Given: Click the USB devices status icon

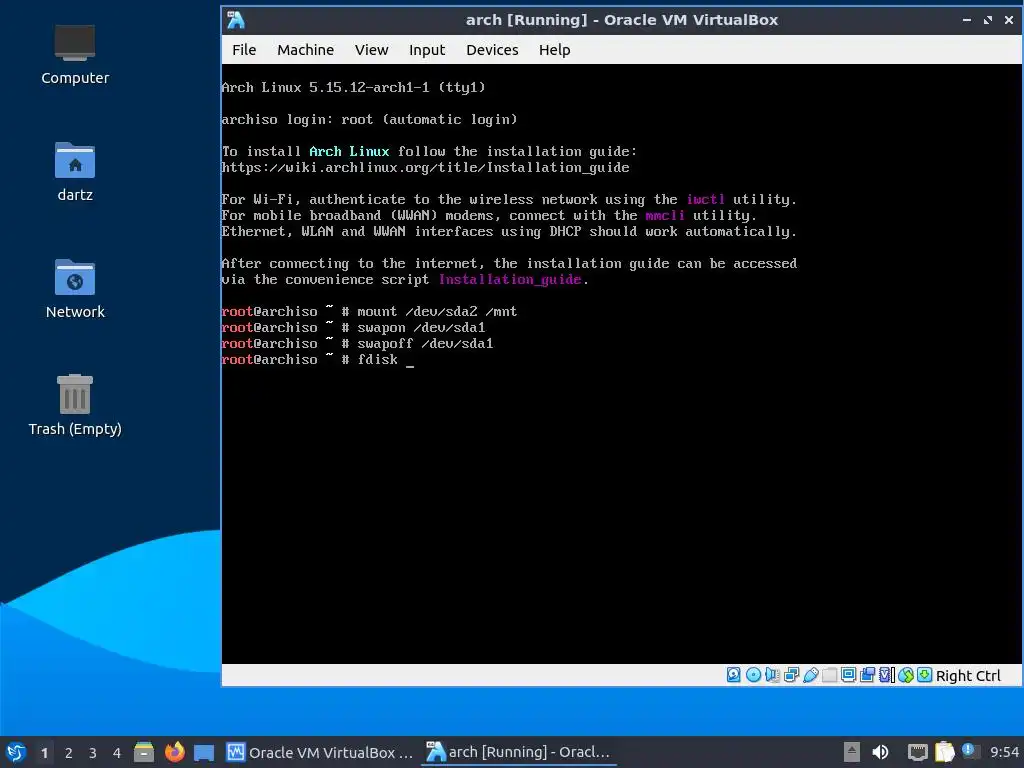Looking at the screenshot, I should coord(810,675).
